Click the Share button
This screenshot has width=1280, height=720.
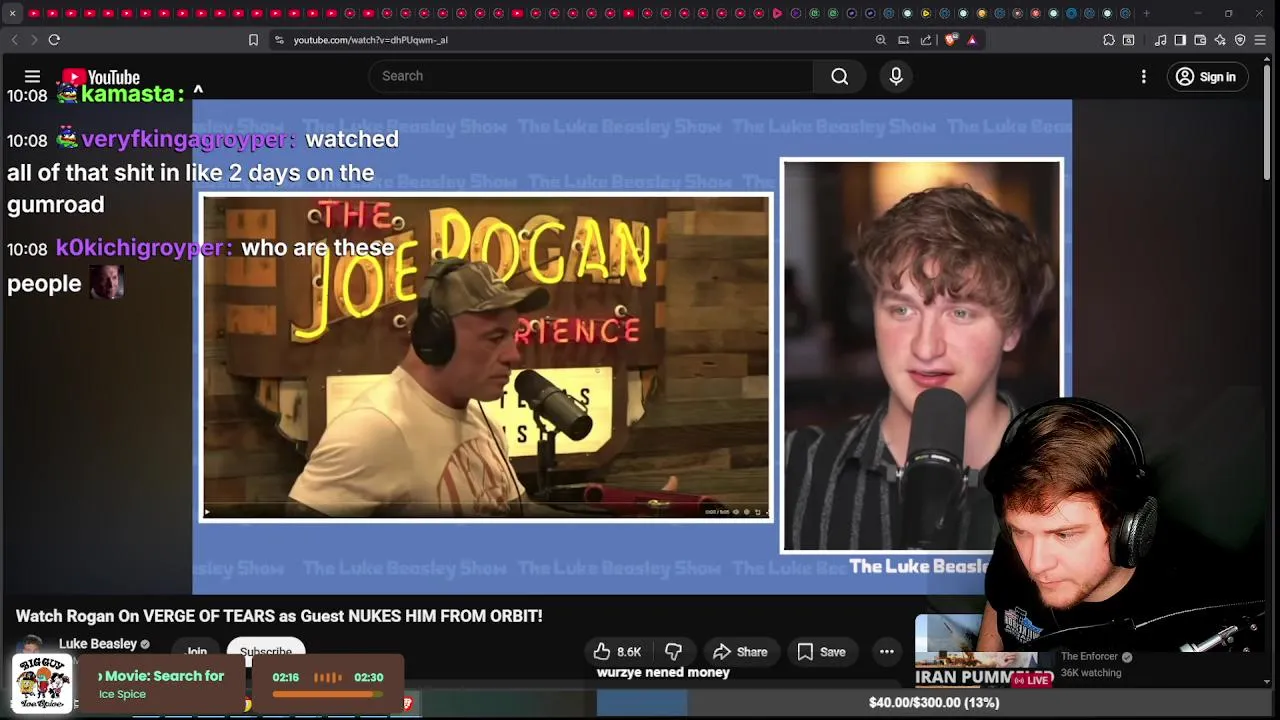(x=739, y=652)
